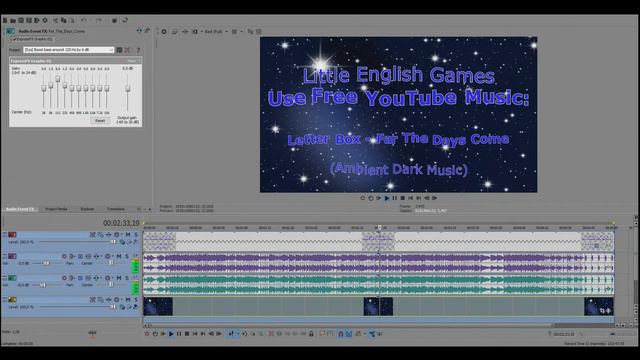This screenshot has width=640, height=360.
Task: Open the EQ Preset dropdown list
Action: pos(111,50)
